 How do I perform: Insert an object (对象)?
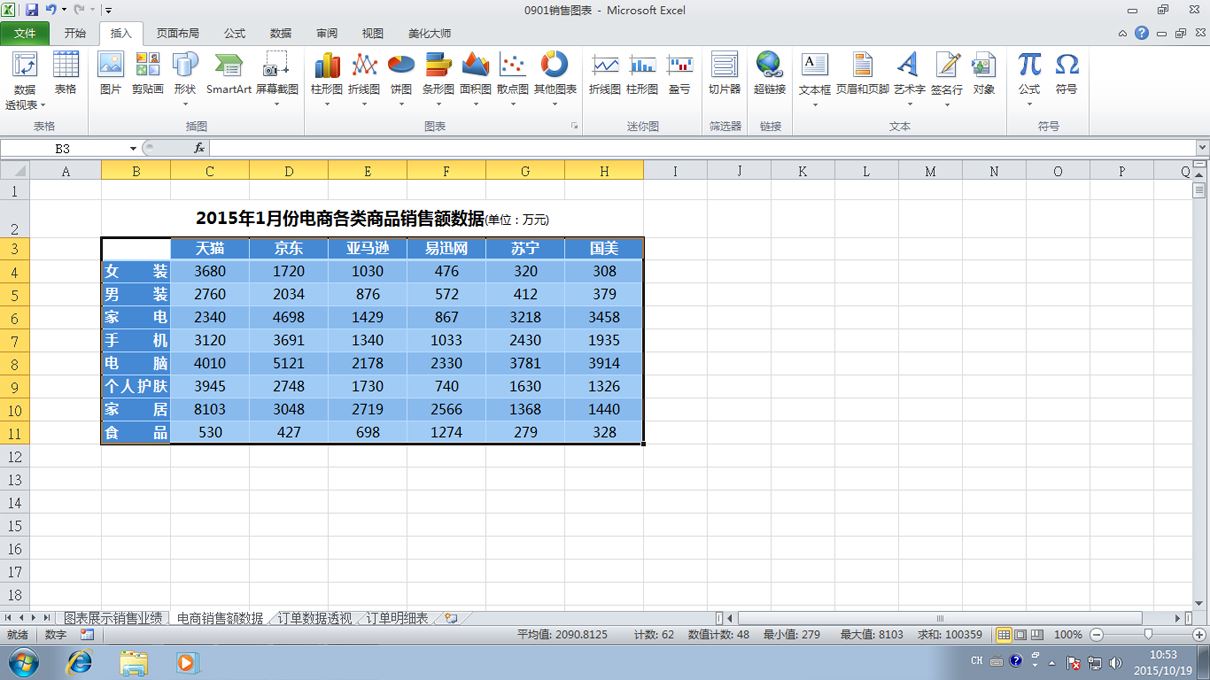pyautogui.click(x=984, y=75)
